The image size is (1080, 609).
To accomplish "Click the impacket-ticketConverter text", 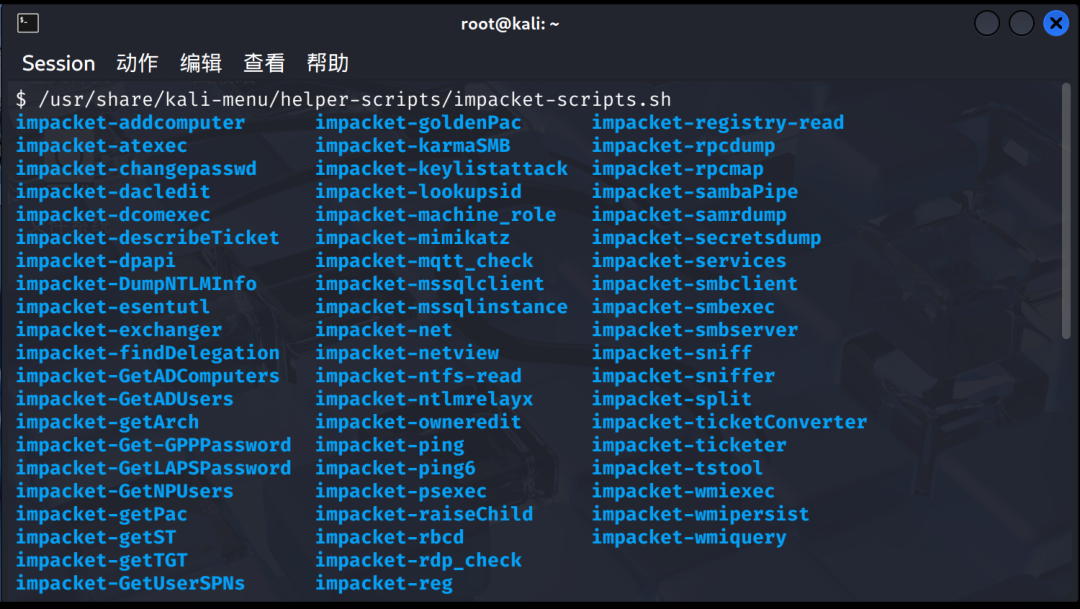I will (729, 422).
